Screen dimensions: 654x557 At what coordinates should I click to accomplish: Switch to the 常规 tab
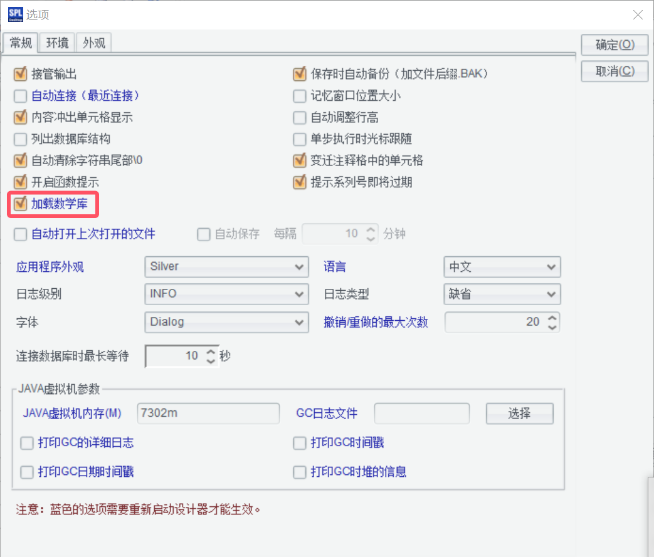point(20,43)
